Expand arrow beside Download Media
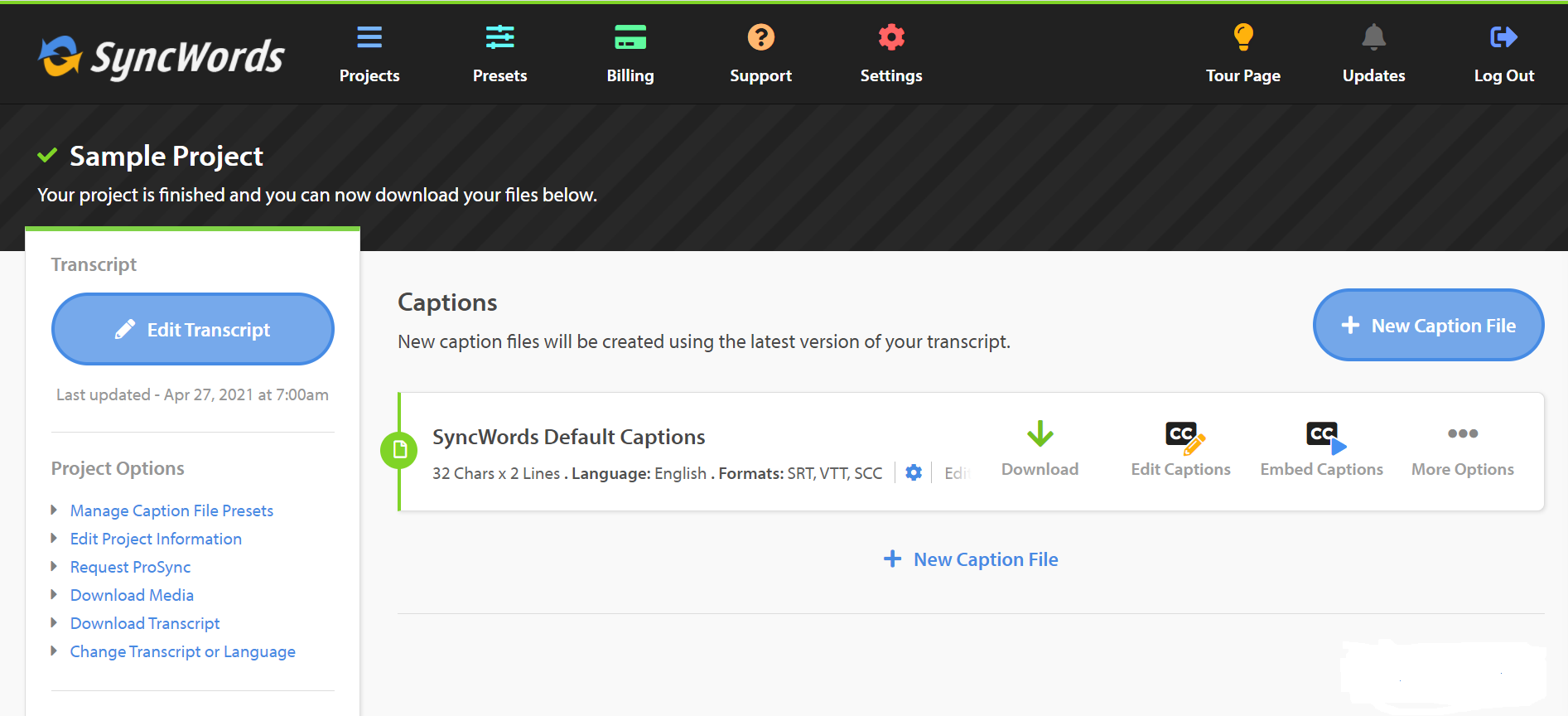 pyautogui.click(x=54, y=594)
